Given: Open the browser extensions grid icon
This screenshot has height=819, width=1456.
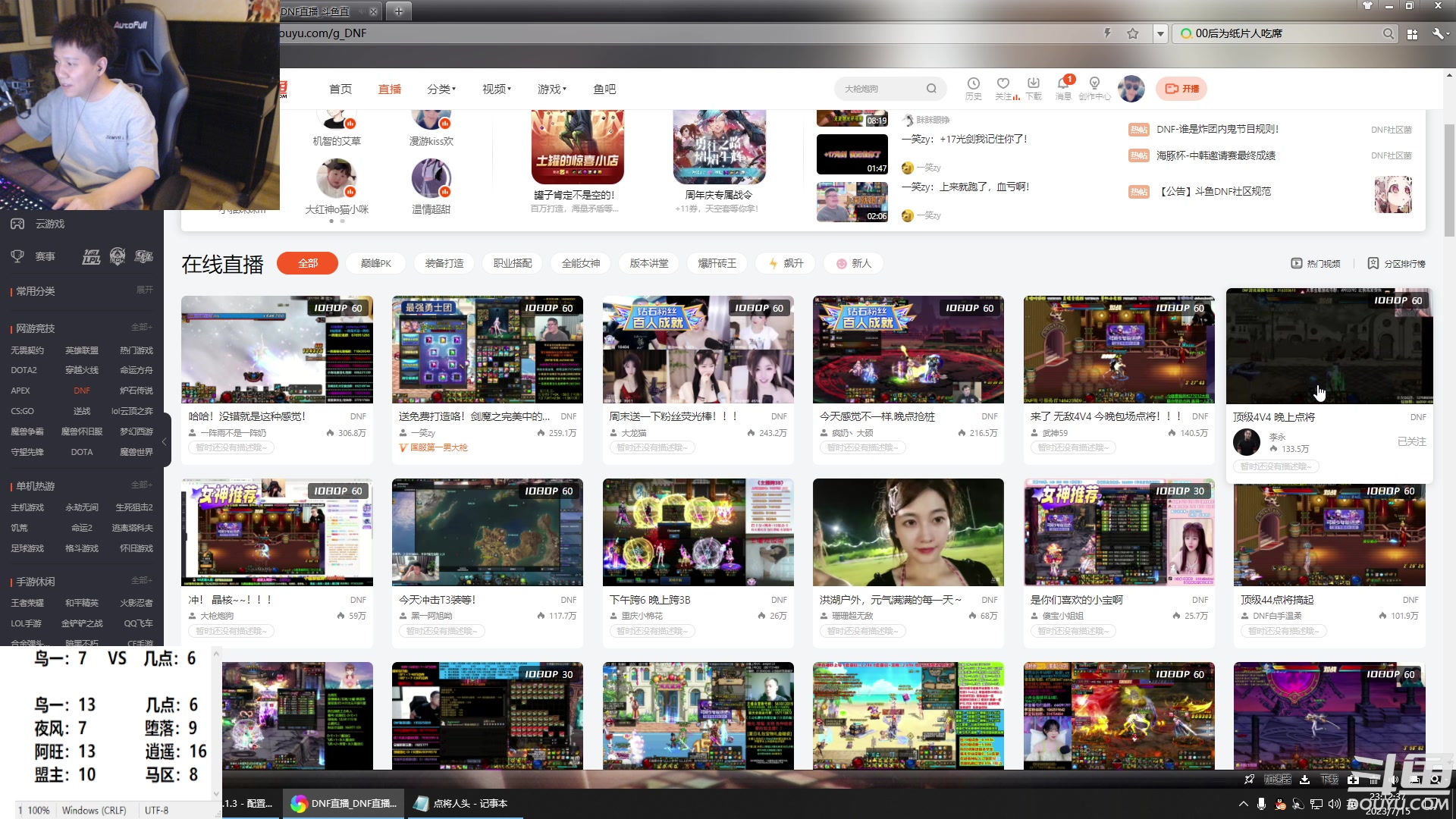Looking at the screenshot, I should pyautogui.click(x=1412, y=33).
